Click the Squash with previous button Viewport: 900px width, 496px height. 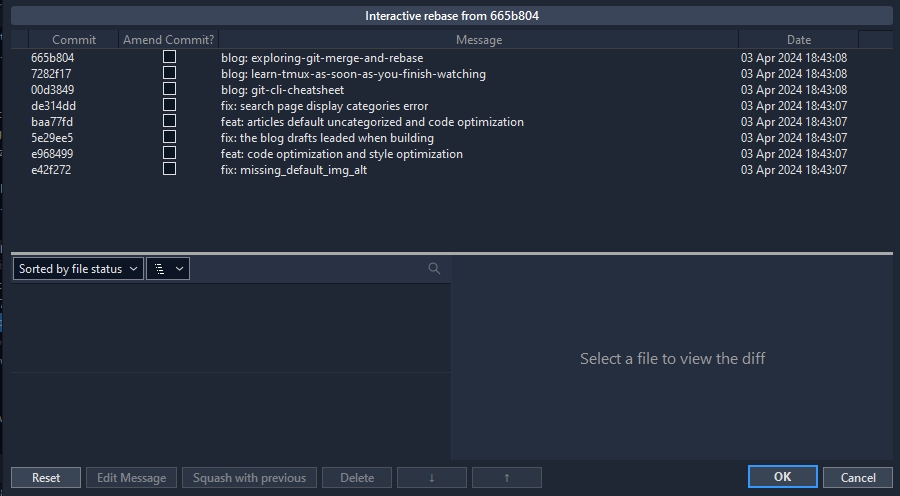[249, 477]
